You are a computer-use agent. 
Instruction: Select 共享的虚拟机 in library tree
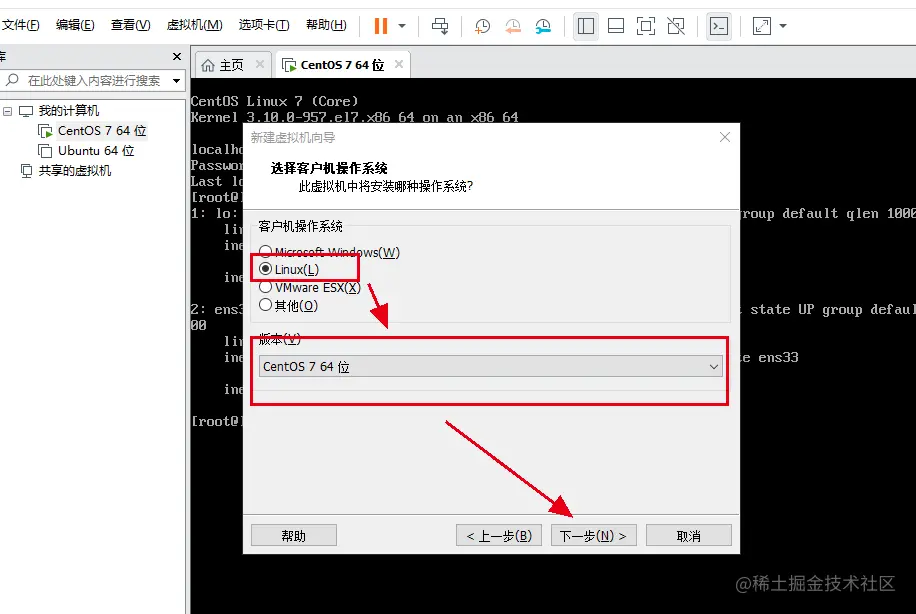[x=74, y=171]
